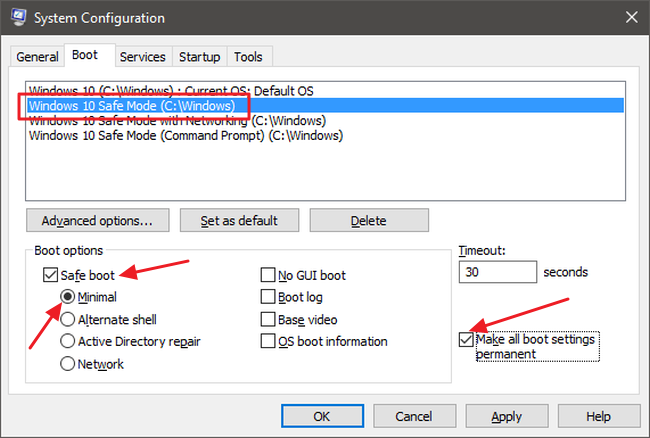Enable the No GUI boot checkbox
Viewport: 650px width, 438px height.
click(x=268, y=275)
